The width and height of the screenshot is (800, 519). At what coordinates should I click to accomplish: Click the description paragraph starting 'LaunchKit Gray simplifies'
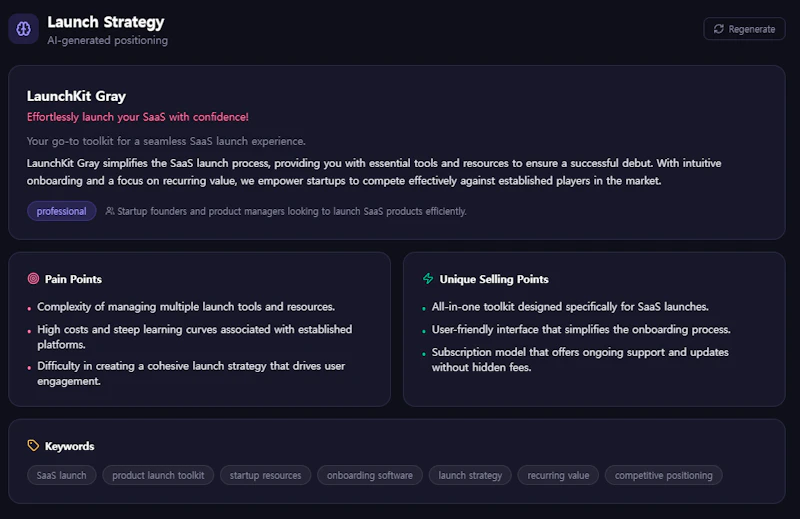point(374,172)
